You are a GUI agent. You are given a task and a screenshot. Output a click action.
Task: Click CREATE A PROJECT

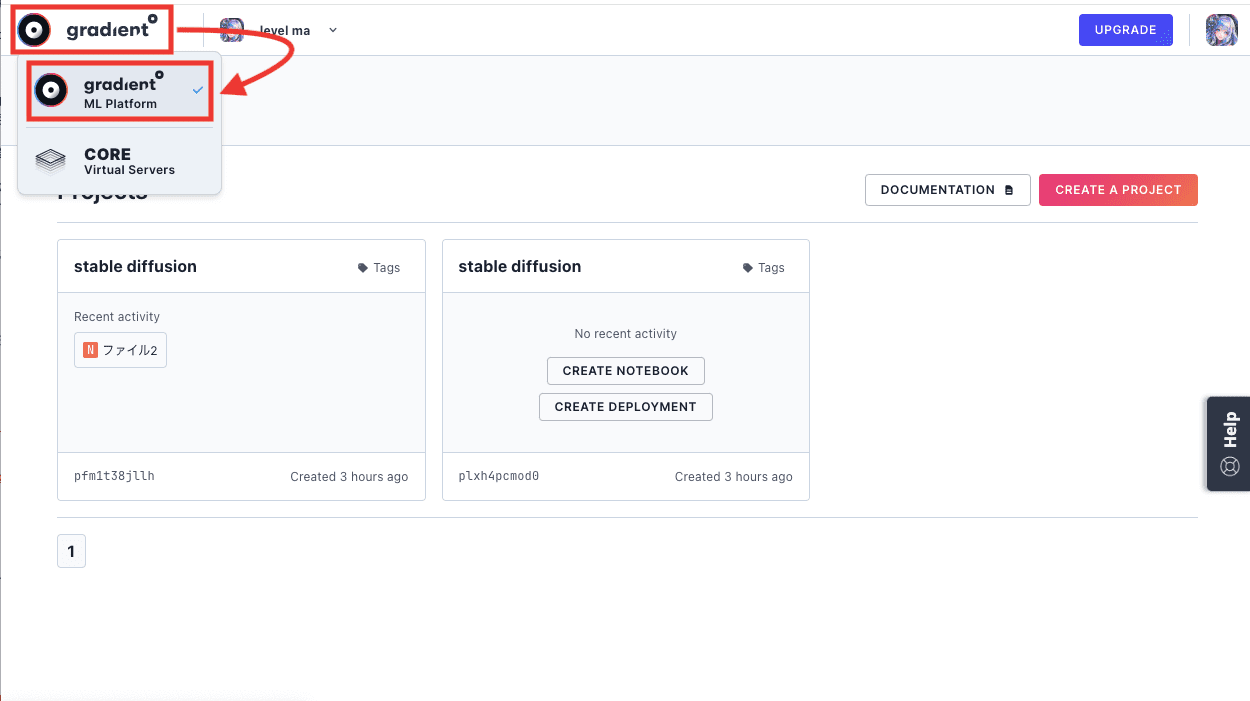tap(1118, 190)
